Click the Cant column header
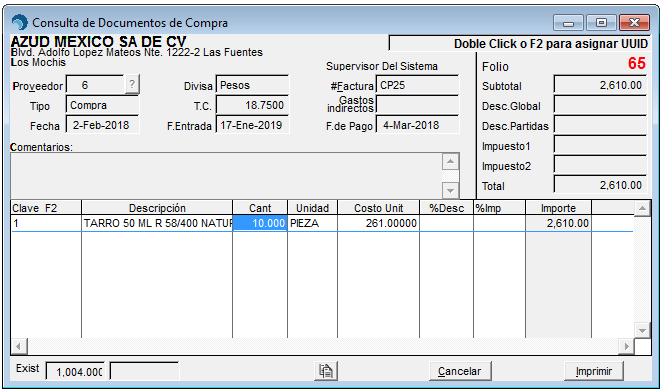Image resolution: width=663 pixels, height=391 pixels. [x=260, y=208]
